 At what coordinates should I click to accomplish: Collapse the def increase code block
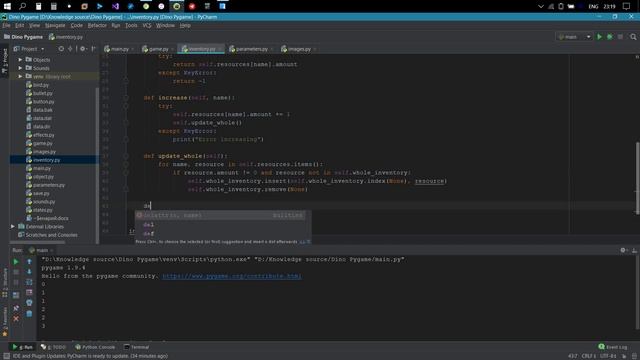[x=126, y=98]
